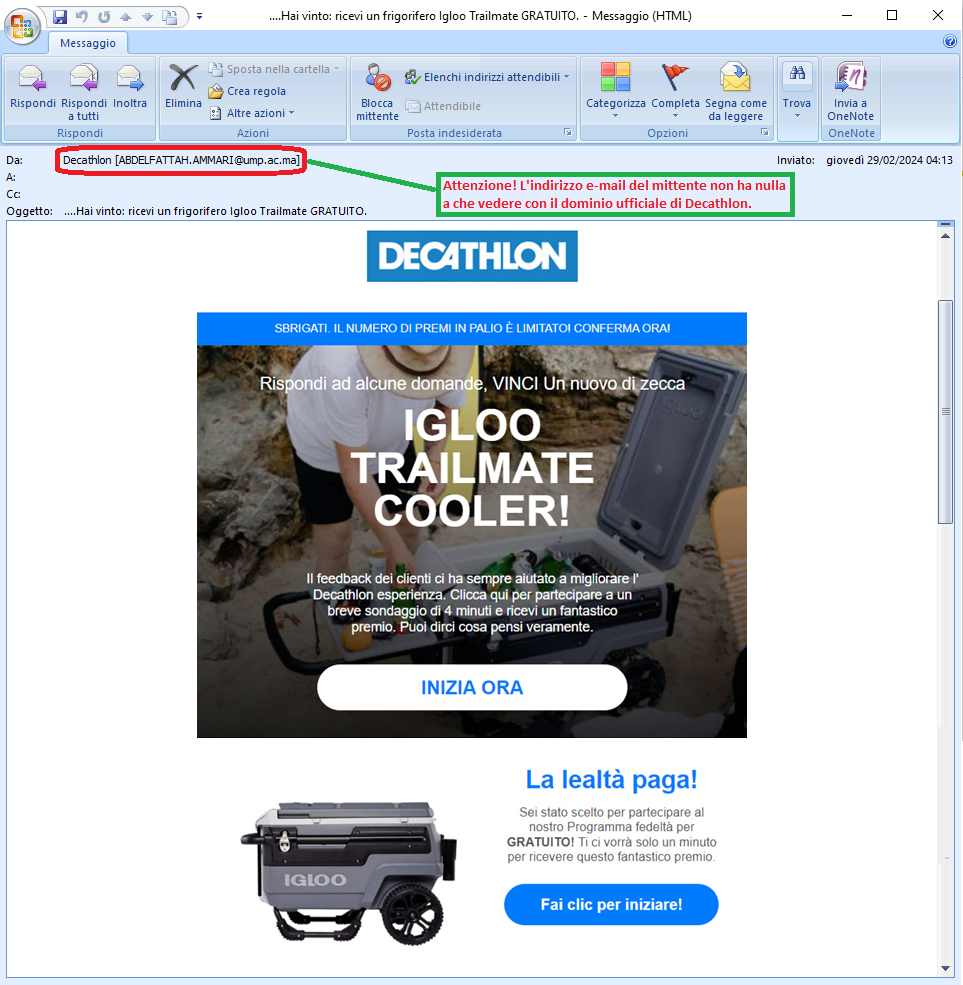Click the Fai clic per iniziare! button
The height and width of the screenshot is (985, 963).
point(611,905)
